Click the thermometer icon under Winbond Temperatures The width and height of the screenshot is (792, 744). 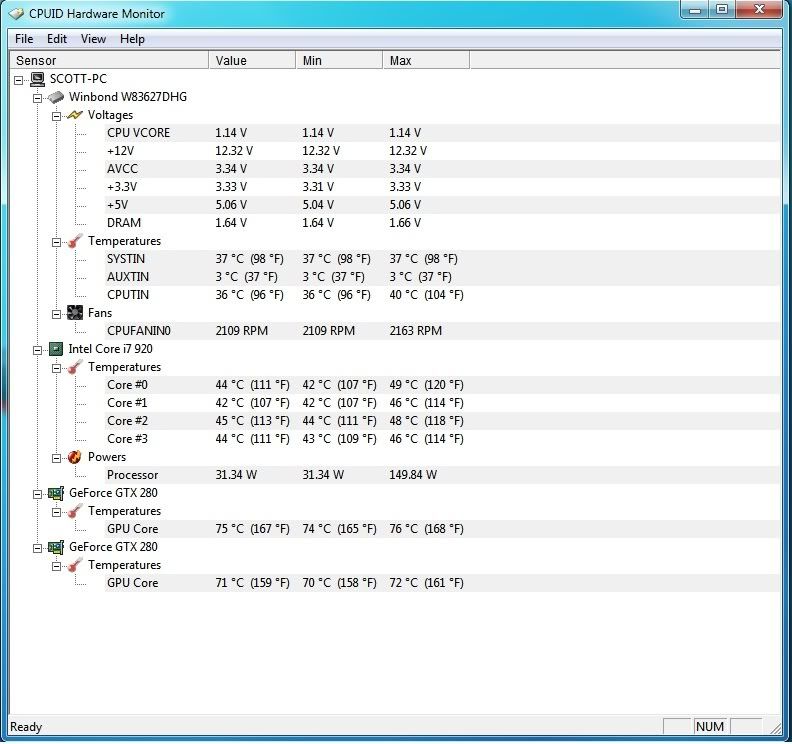[x=75, y=241]
